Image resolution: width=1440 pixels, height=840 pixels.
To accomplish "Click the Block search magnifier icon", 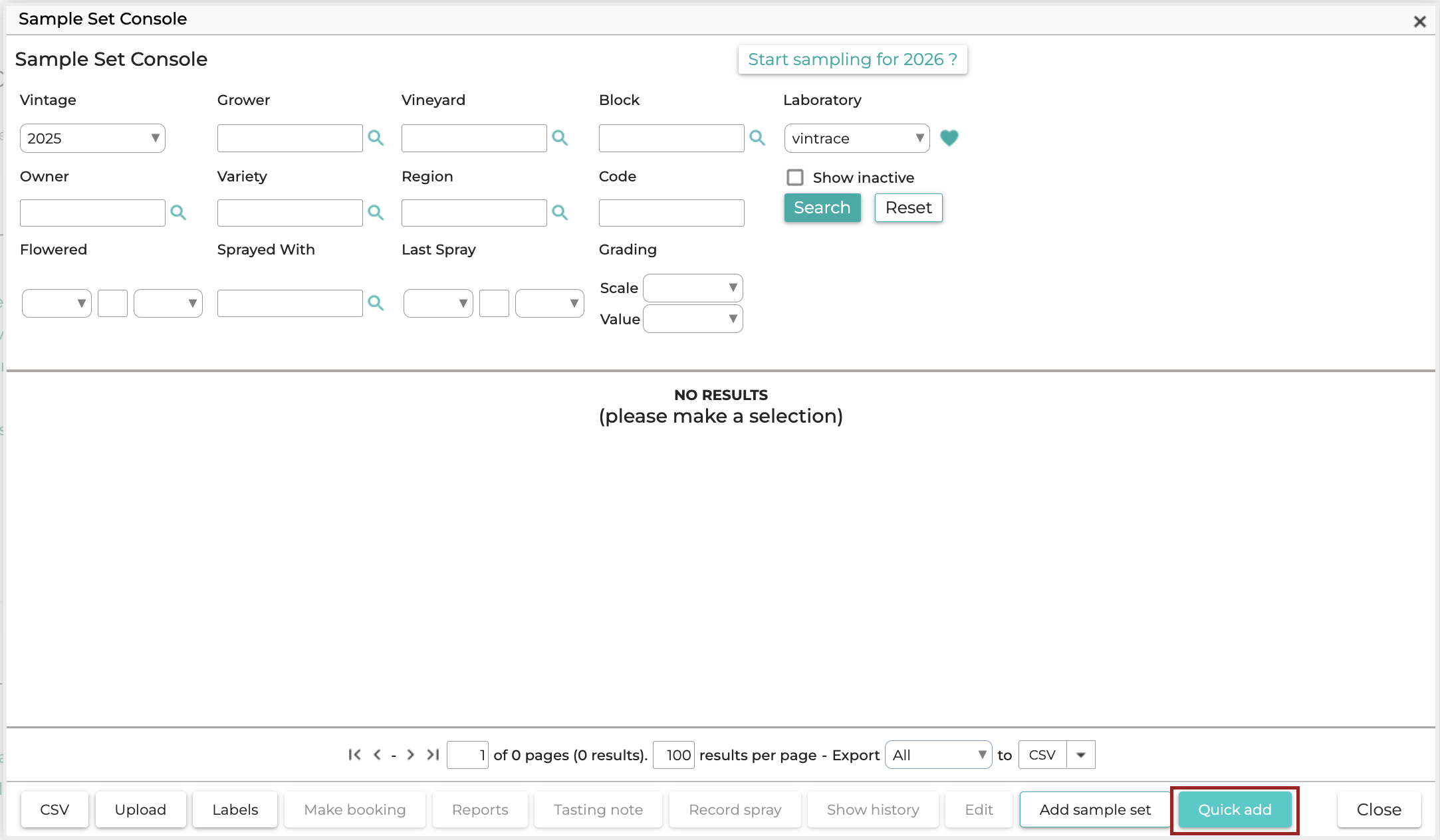I will tap(757, 138).
